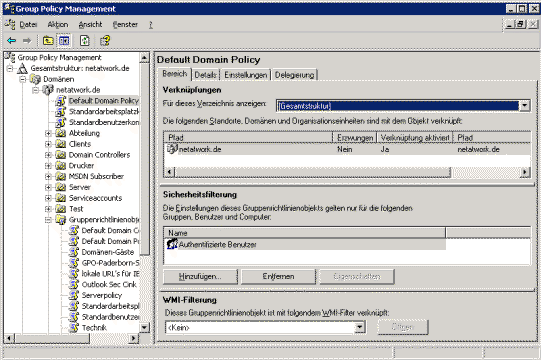This screenshot has width=541, height=360.
Task: Click the Domain Controllers OU icon
Action: pyautogui.click(x=61, y=155)
